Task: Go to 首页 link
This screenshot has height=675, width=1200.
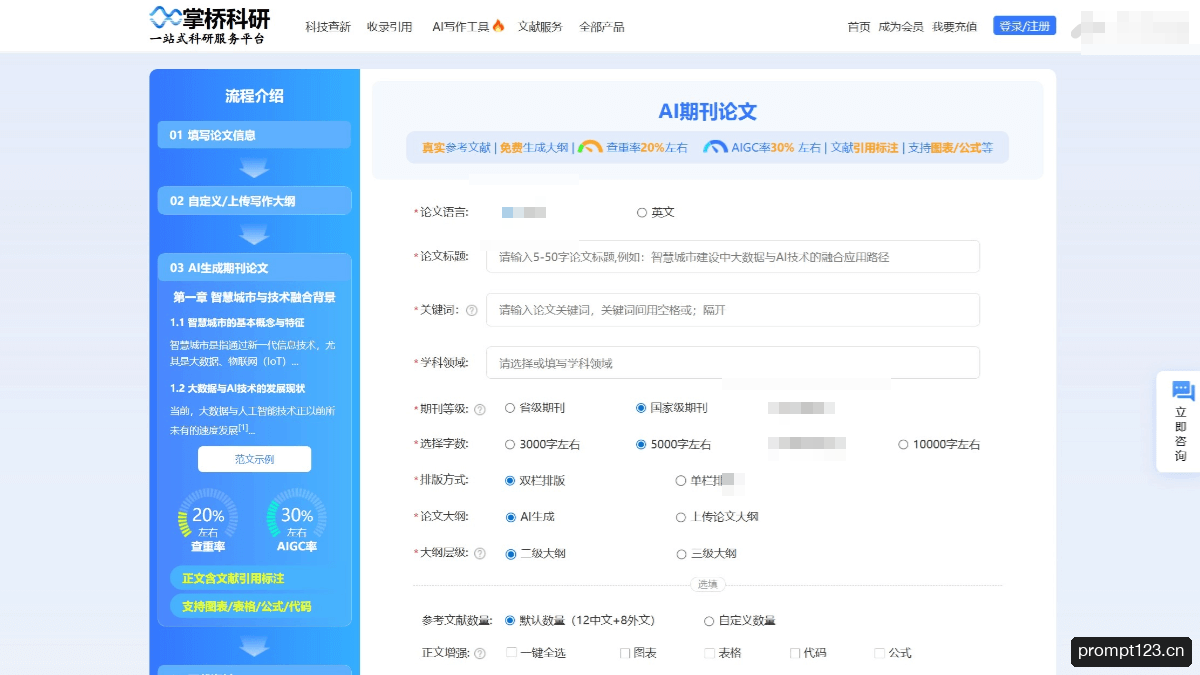Action: tap(859, 27)
